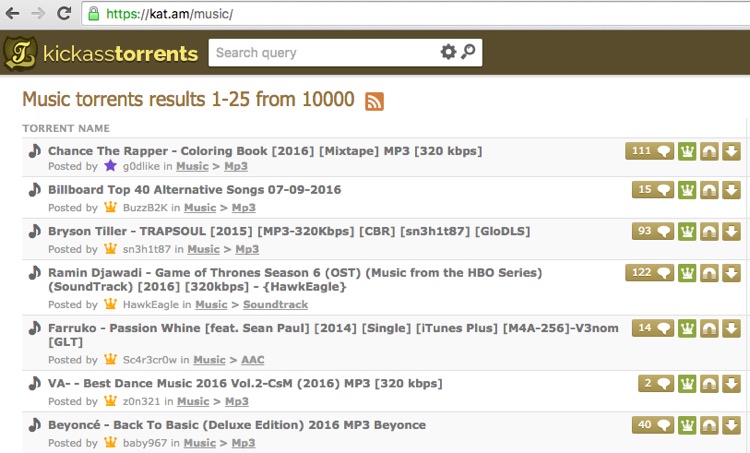The image size is (750, 453).
Task: Click uploader baby967 username
Action: [145, 443]
